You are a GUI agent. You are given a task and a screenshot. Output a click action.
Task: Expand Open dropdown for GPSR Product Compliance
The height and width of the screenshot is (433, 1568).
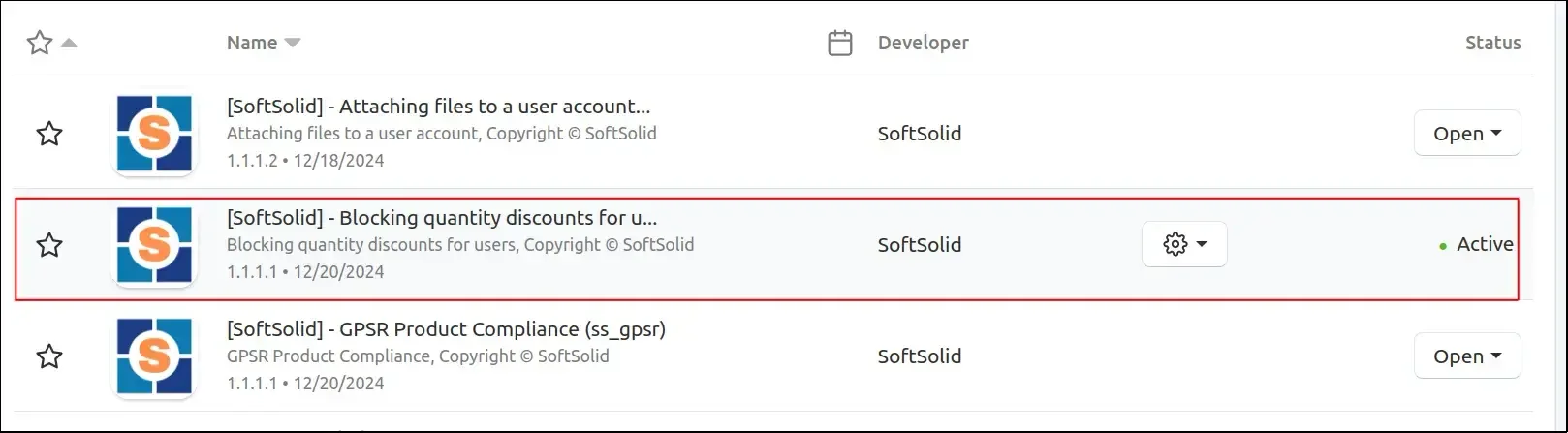pyautogui.click(x=1466, y=356)
